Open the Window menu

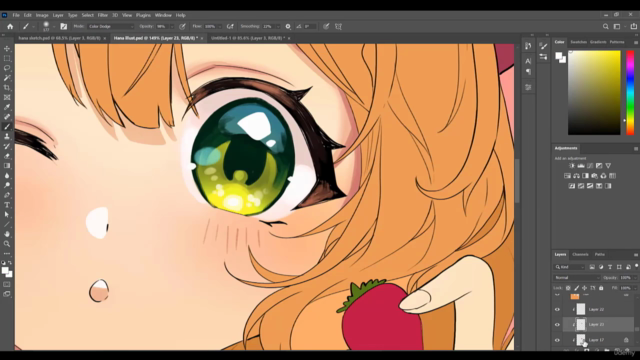click(163, 15)
